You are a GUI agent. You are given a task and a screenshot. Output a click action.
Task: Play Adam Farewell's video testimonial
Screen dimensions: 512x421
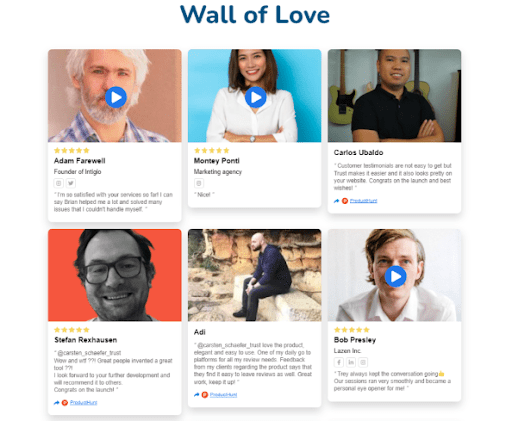coord(116,97)
